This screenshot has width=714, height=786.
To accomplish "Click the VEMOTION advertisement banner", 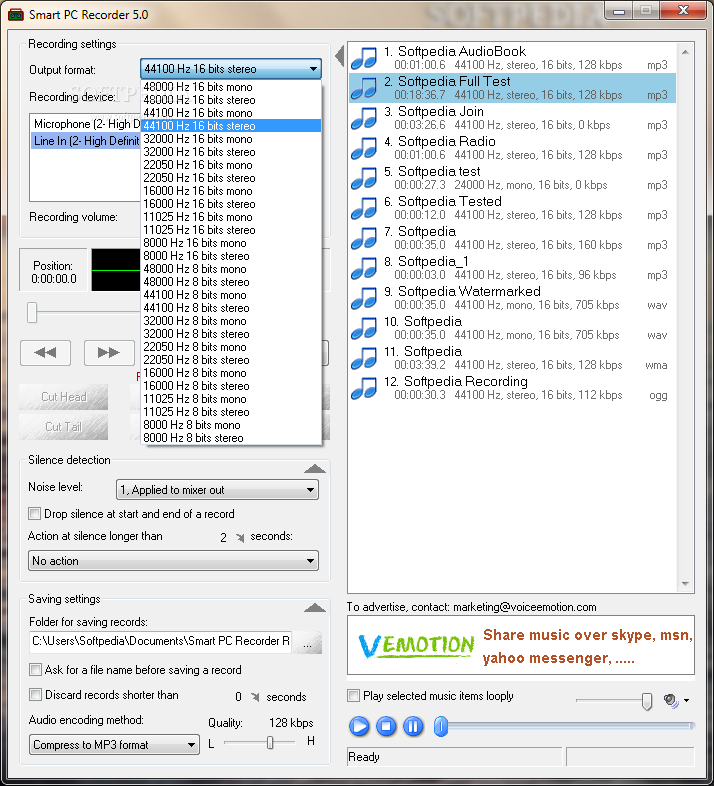I will [x=521, y=646].
